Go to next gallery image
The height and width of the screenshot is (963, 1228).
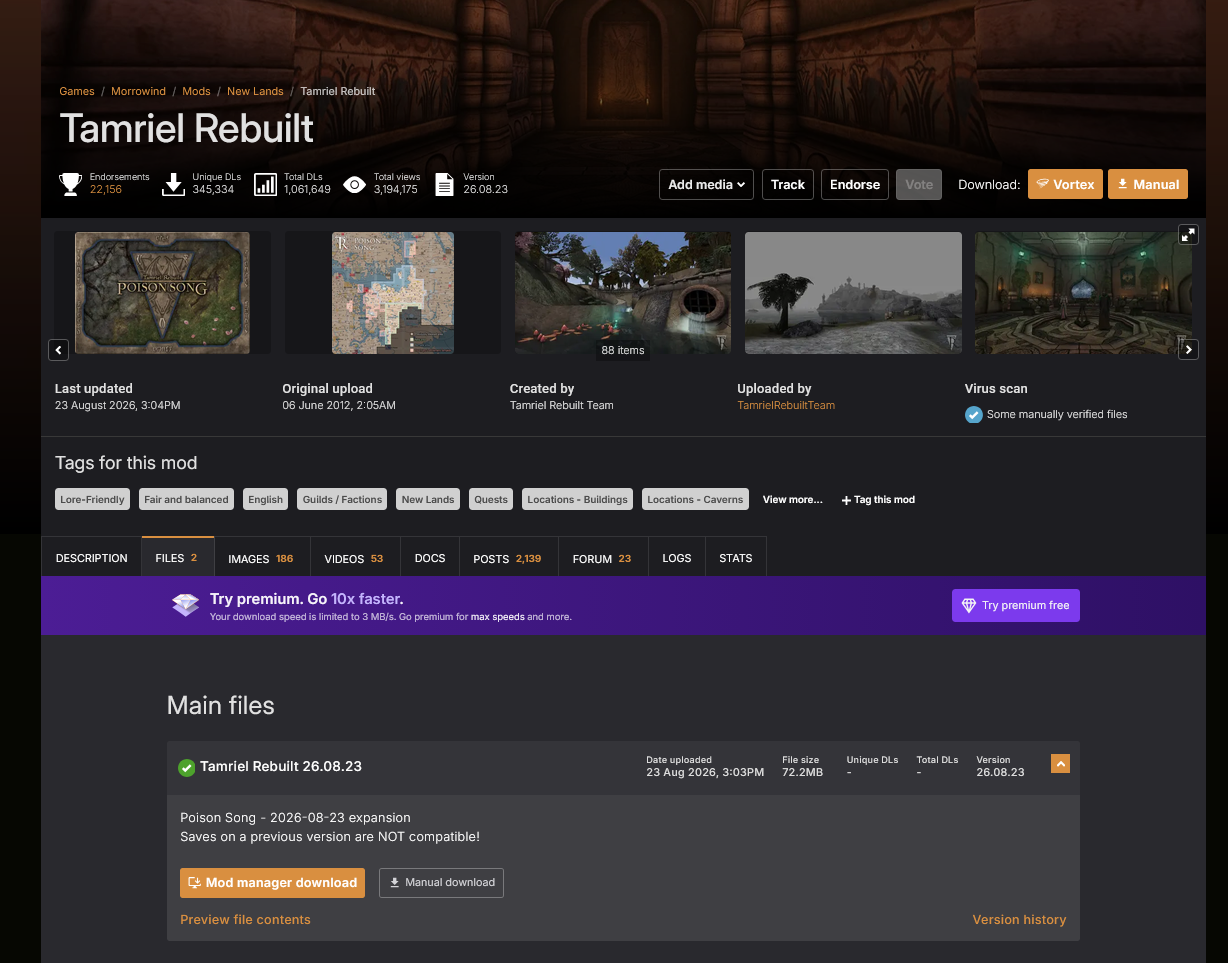[x=1188, y=350]
